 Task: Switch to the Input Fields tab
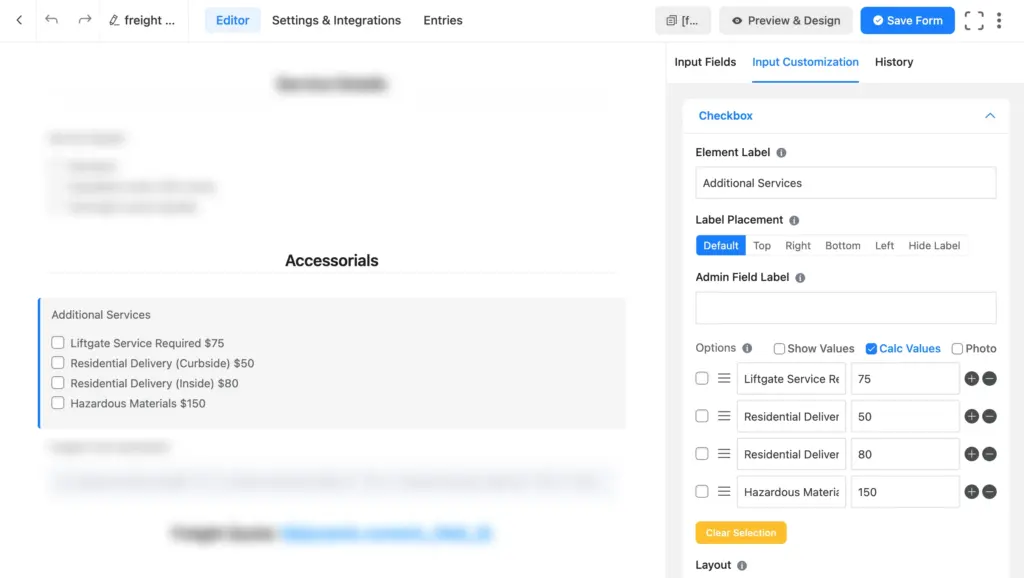pos(705,62)
